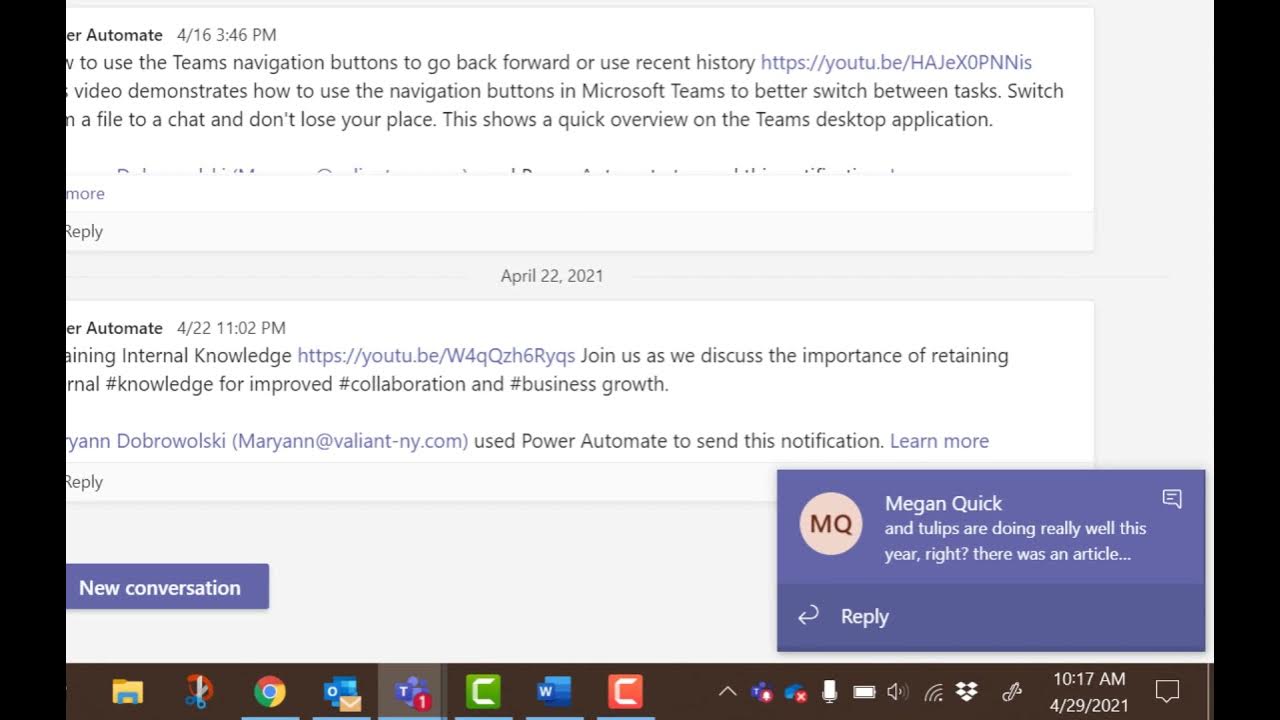Open the Snipping tool taskbar icon
The image size is (1280, 720).
coord(198,691)
